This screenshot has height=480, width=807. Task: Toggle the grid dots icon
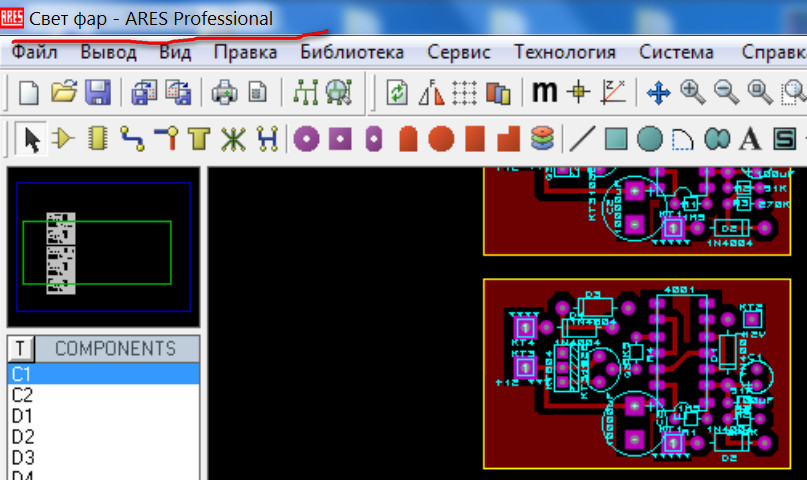click(464, 93)
